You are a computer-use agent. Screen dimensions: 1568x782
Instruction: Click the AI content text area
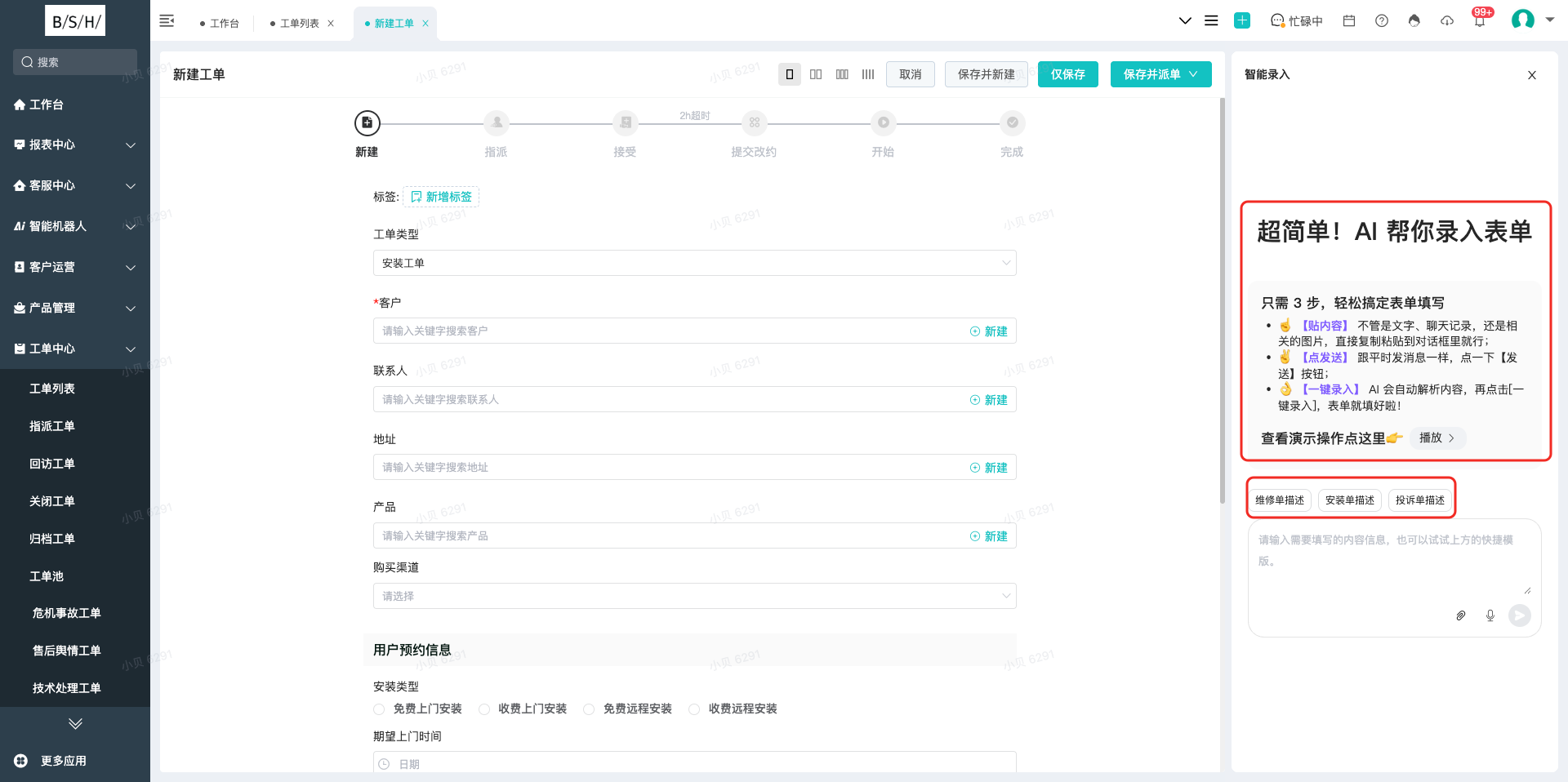(x=1394, y=562)
